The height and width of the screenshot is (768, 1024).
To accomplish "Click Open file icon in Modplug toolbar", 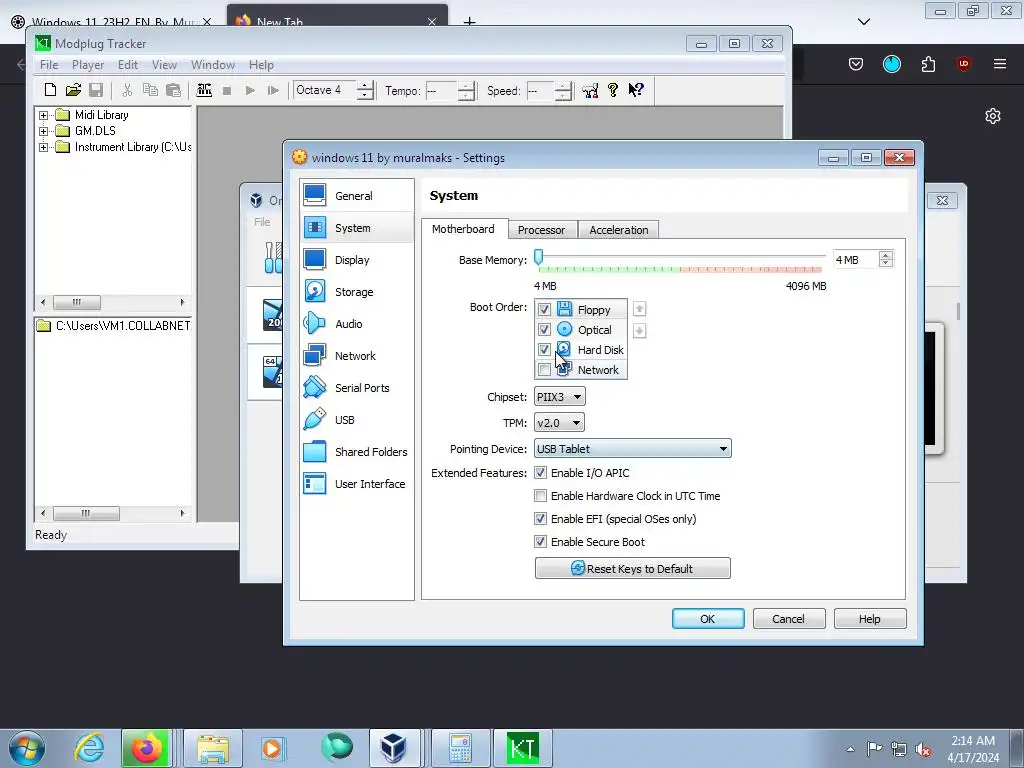I will tap(73, 90).
